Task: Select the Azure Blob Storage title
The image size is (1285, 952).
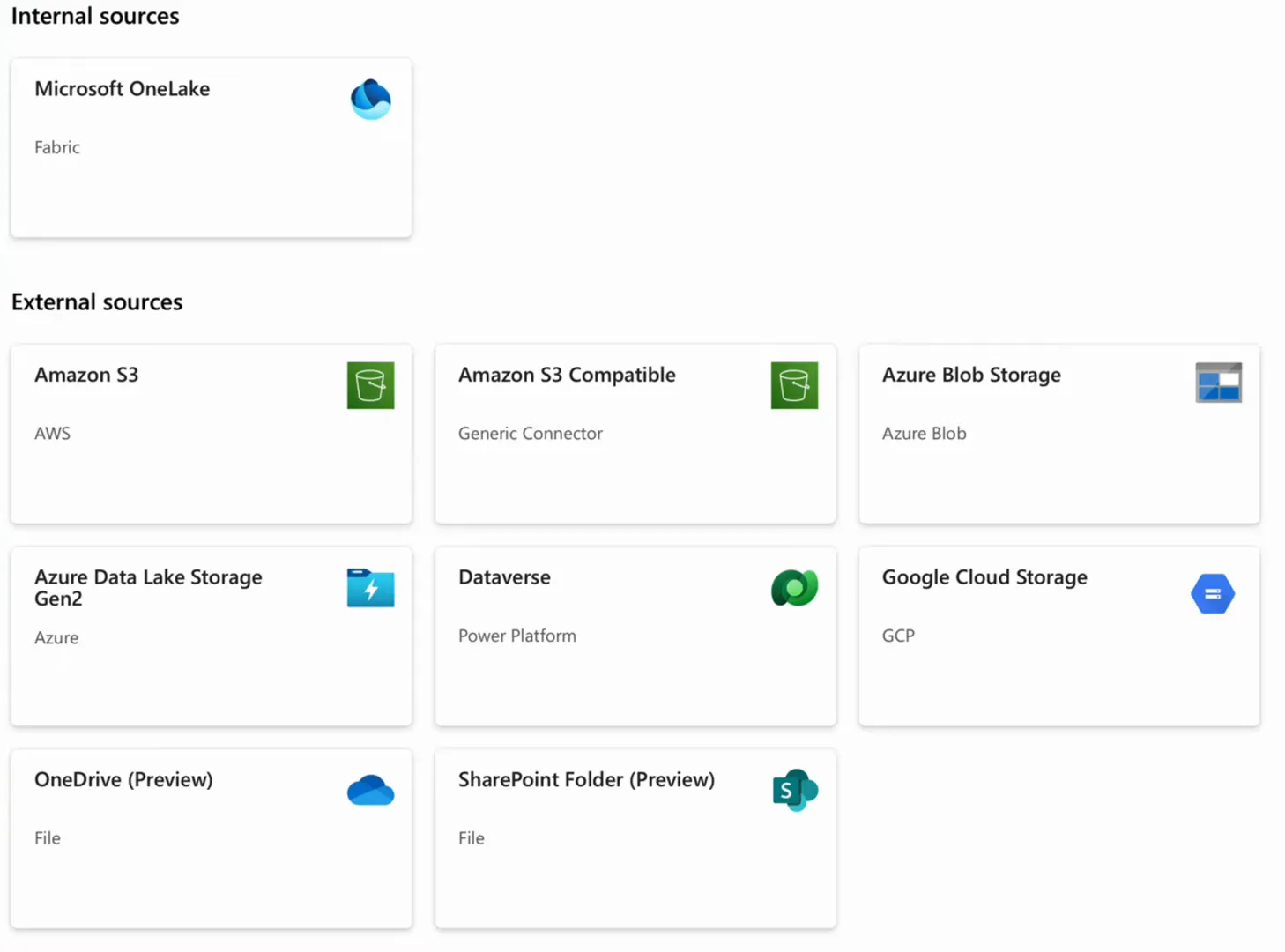Action: (971, 375)
